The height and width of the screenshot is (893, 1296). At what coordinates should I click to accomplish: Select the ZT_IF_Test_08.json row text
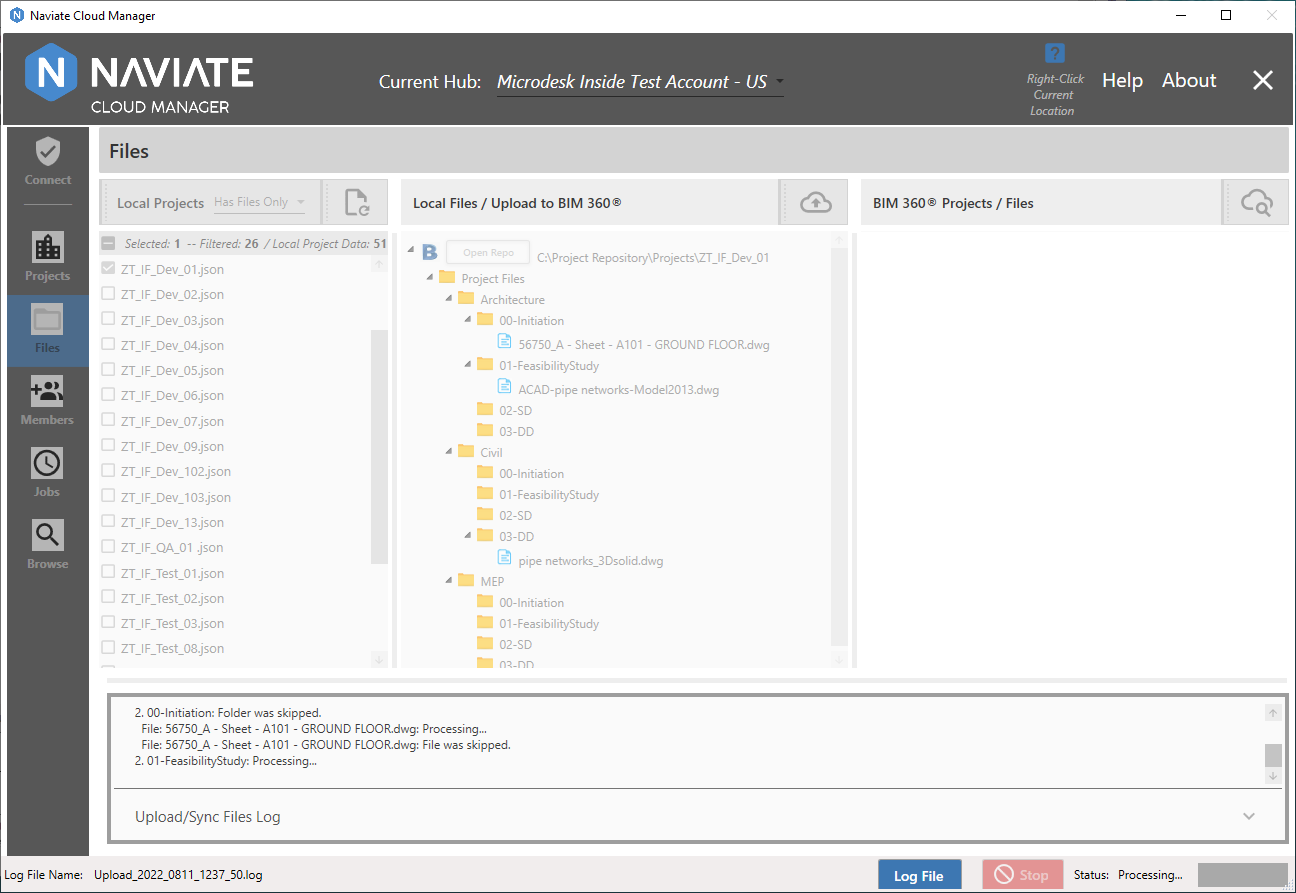(172, 648)
